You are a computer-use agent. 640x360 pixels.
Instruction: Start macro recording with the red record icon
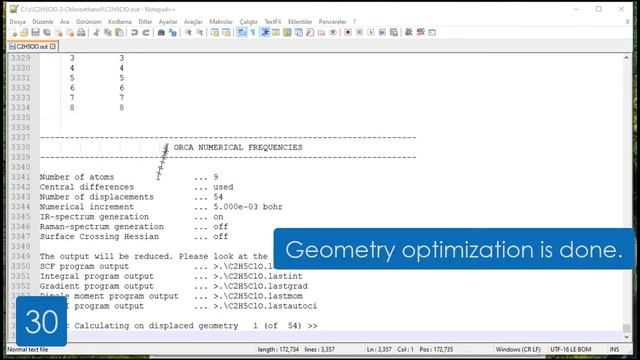click(348, 33)
